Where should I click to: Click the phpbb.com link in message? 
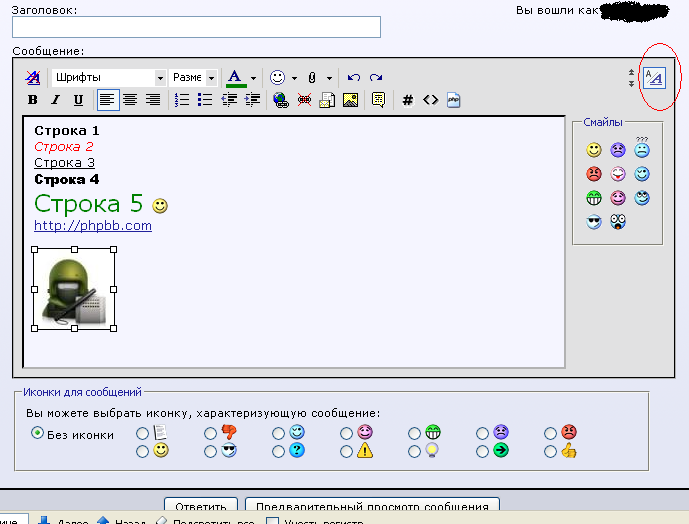tap(93, 226)
